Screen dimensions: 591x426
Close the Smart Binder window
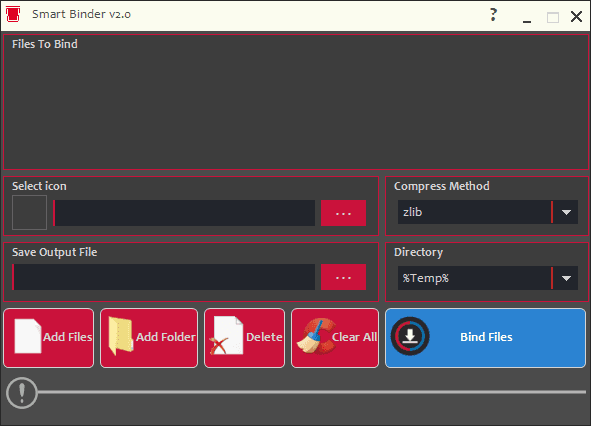(576, 16)
